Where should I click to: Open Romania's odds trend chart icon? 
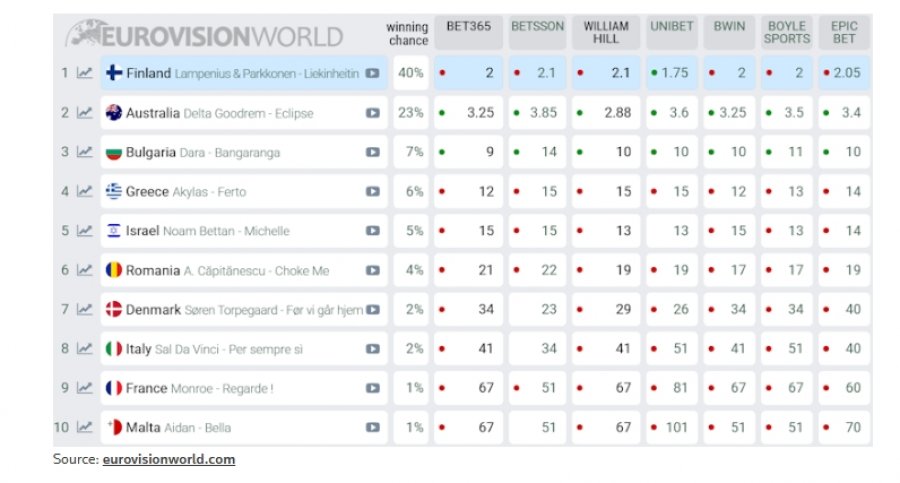[84, 270]
